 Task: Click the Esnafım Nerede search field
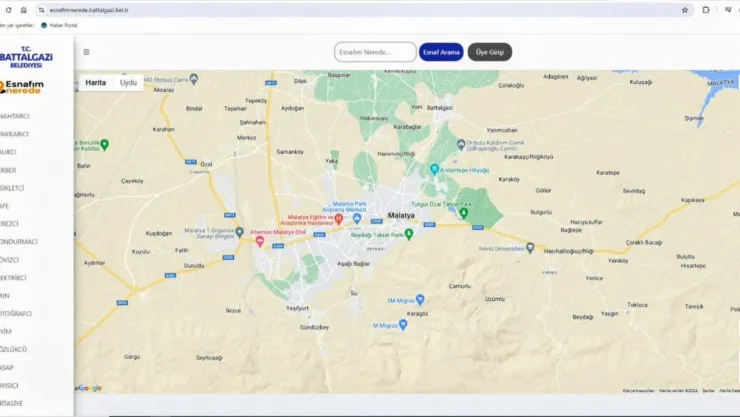click(x=375, y=52)
